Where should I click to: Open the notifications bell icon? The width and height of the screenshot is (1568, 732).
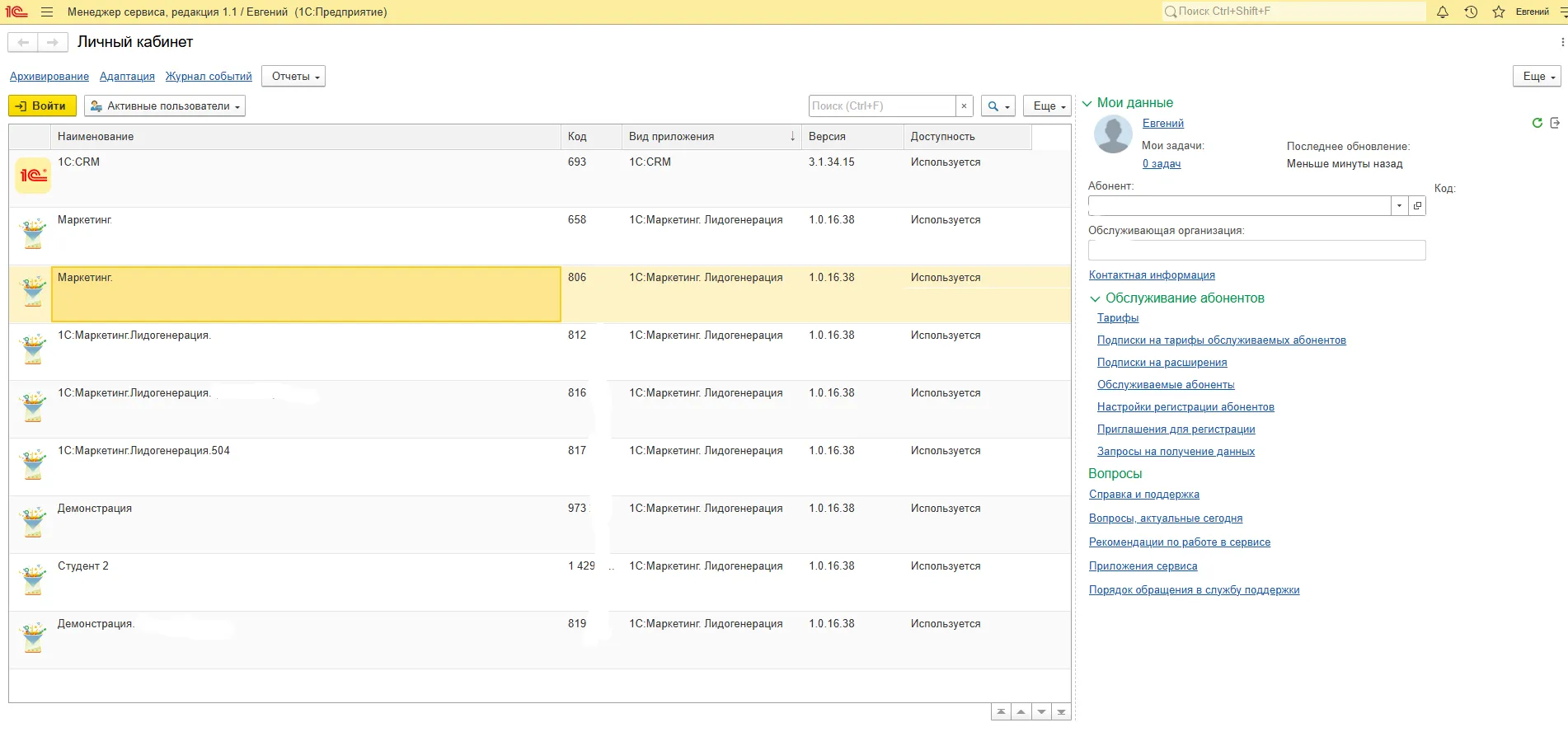[x=1443, y=12]
